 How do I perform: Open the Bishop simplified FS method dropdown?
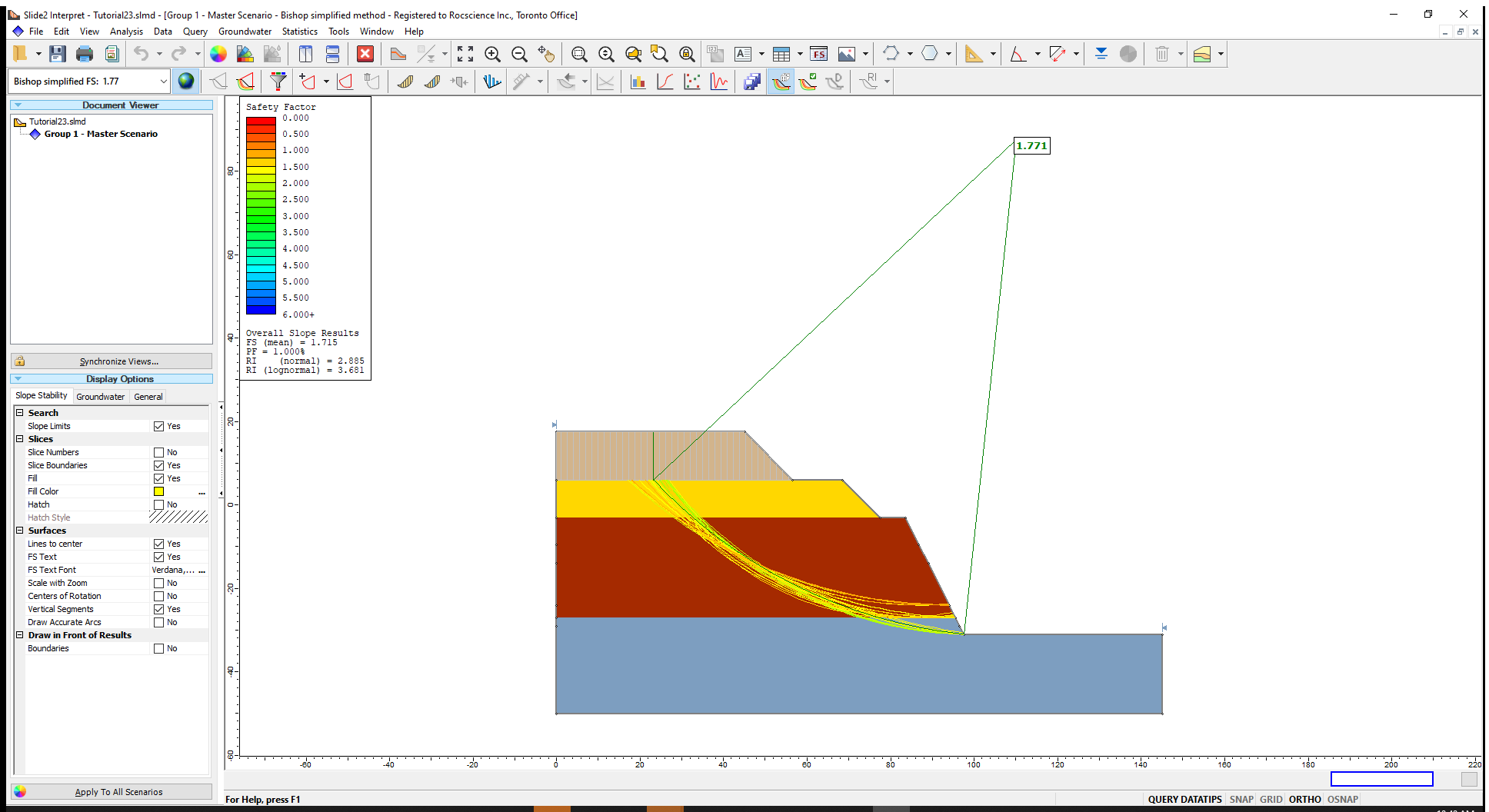(163, 82)
